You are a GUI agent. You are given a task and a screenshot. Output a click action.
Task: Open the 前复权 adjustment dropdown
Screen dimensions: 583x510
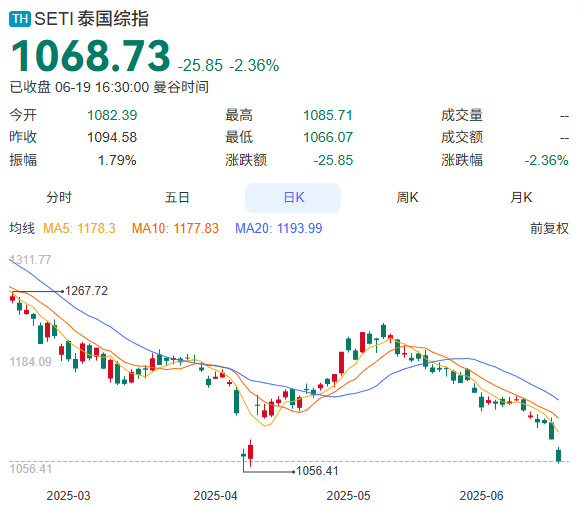click(550, 228)
